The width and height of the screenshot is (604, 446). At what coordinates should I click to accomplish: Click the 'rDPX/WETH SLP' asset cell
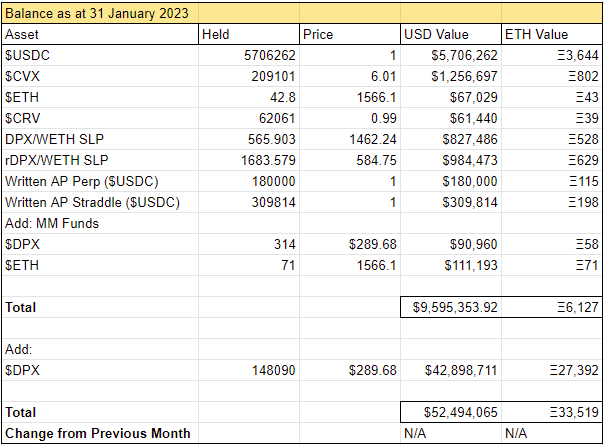pos(57,160)
